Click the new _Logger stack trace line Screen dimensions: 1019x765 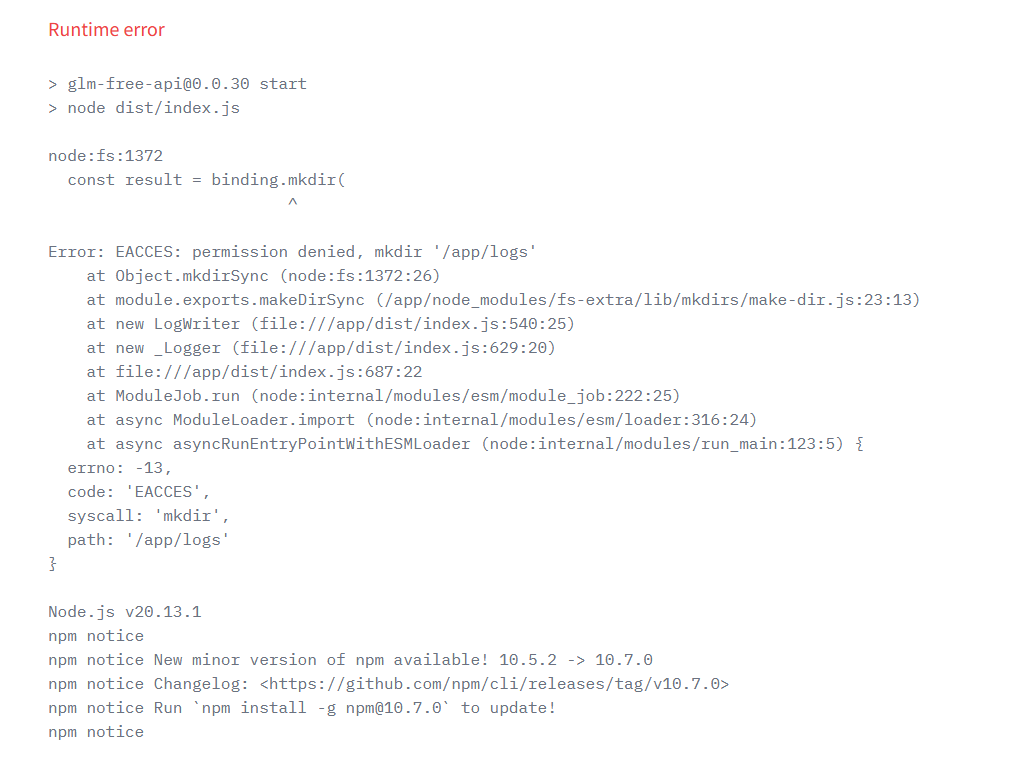pos(321,348)
